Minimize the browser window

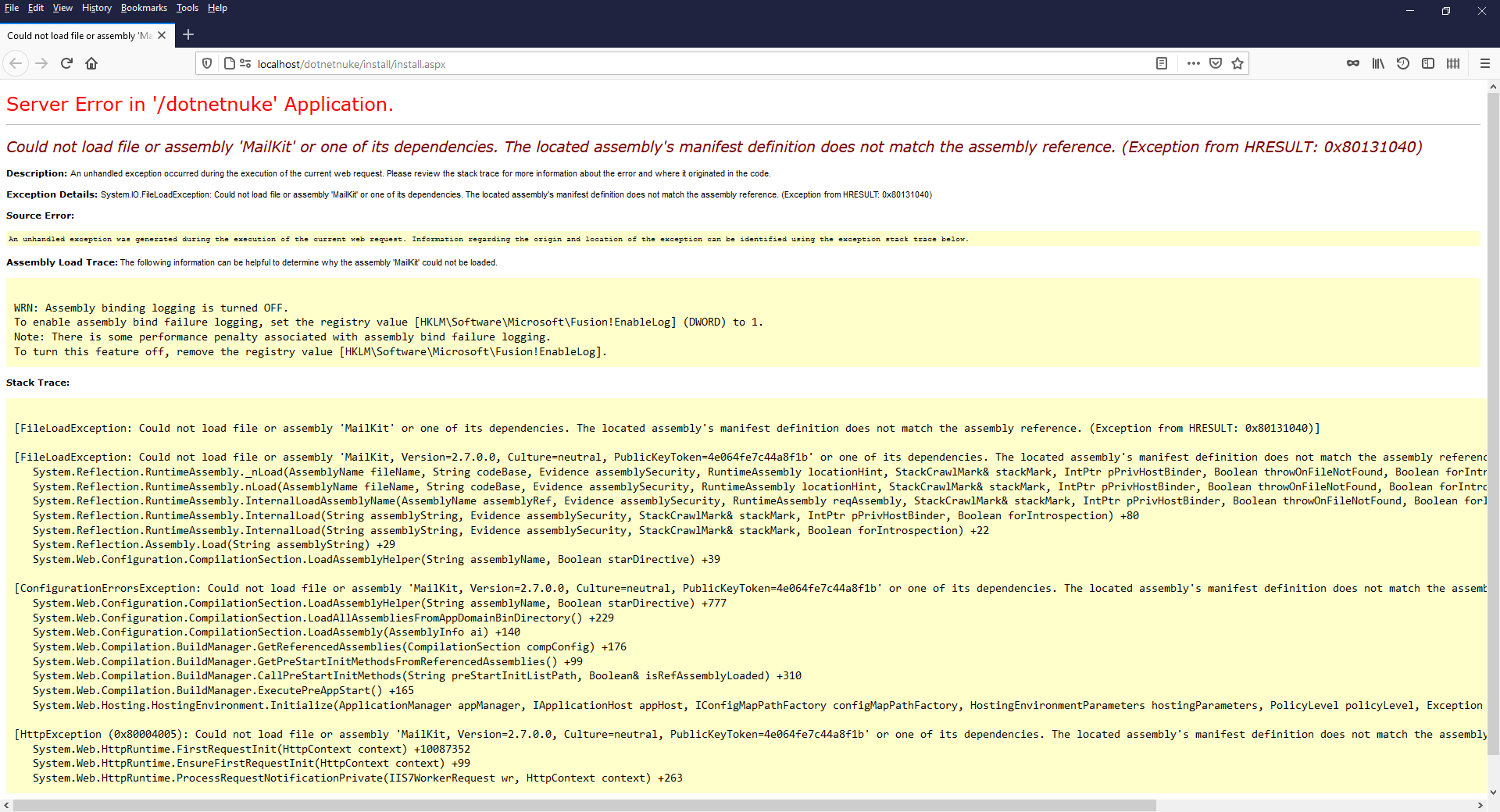1410,11
